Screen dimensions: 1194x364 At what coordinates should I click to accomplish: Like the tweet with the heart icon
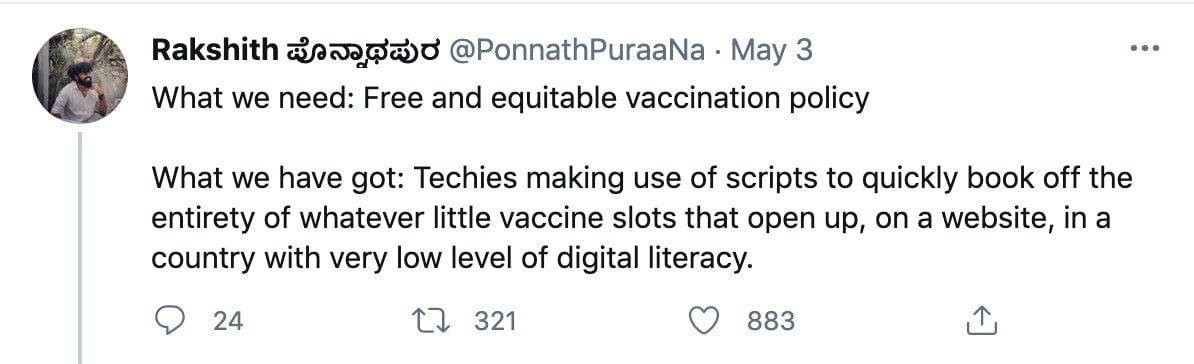tap(704, 321)
